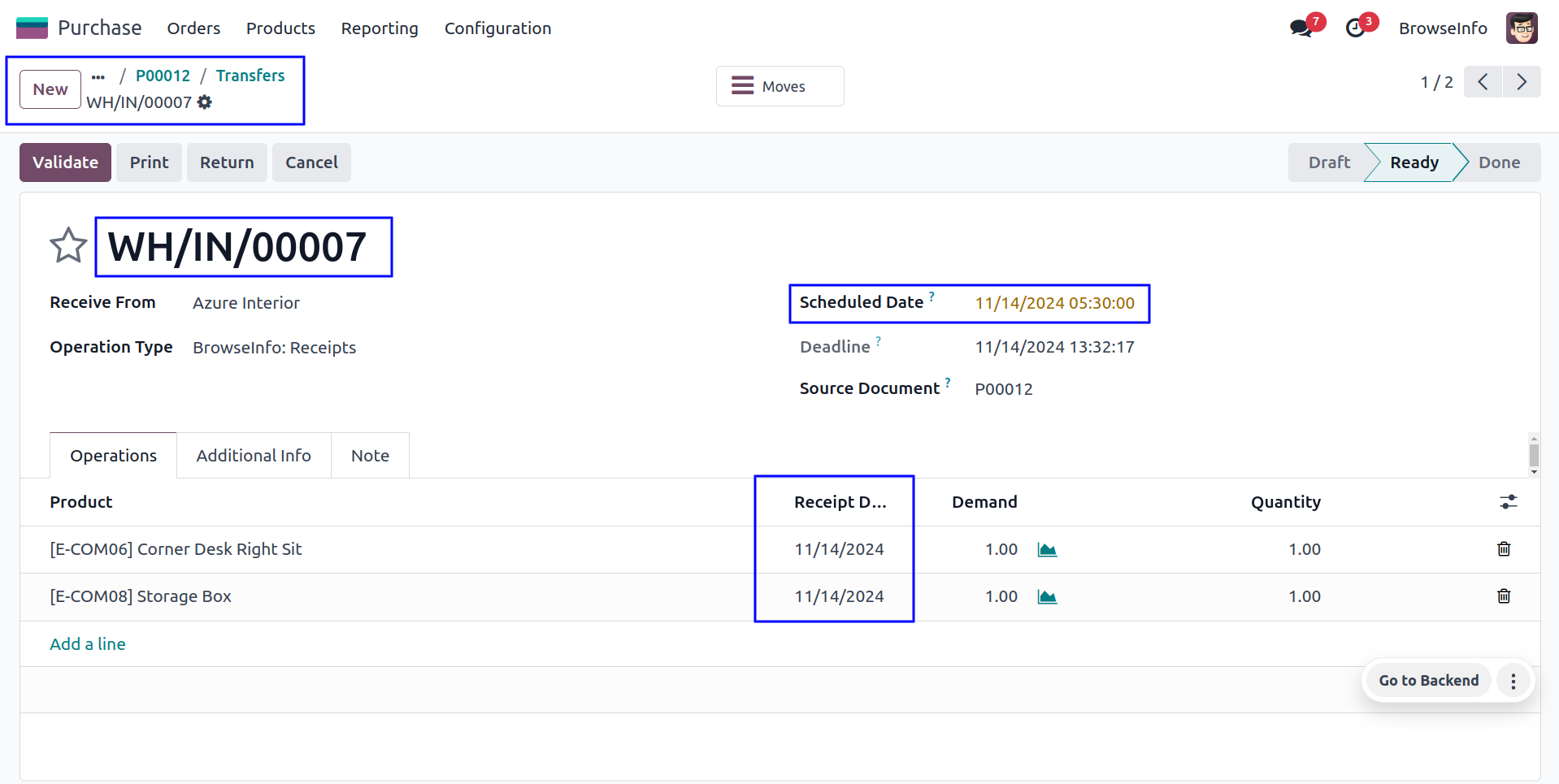Open the gear settings icon beside WH/IN/00007
Image resolution: width=1559 pixels, height=784 pixels.
[205, 102]
